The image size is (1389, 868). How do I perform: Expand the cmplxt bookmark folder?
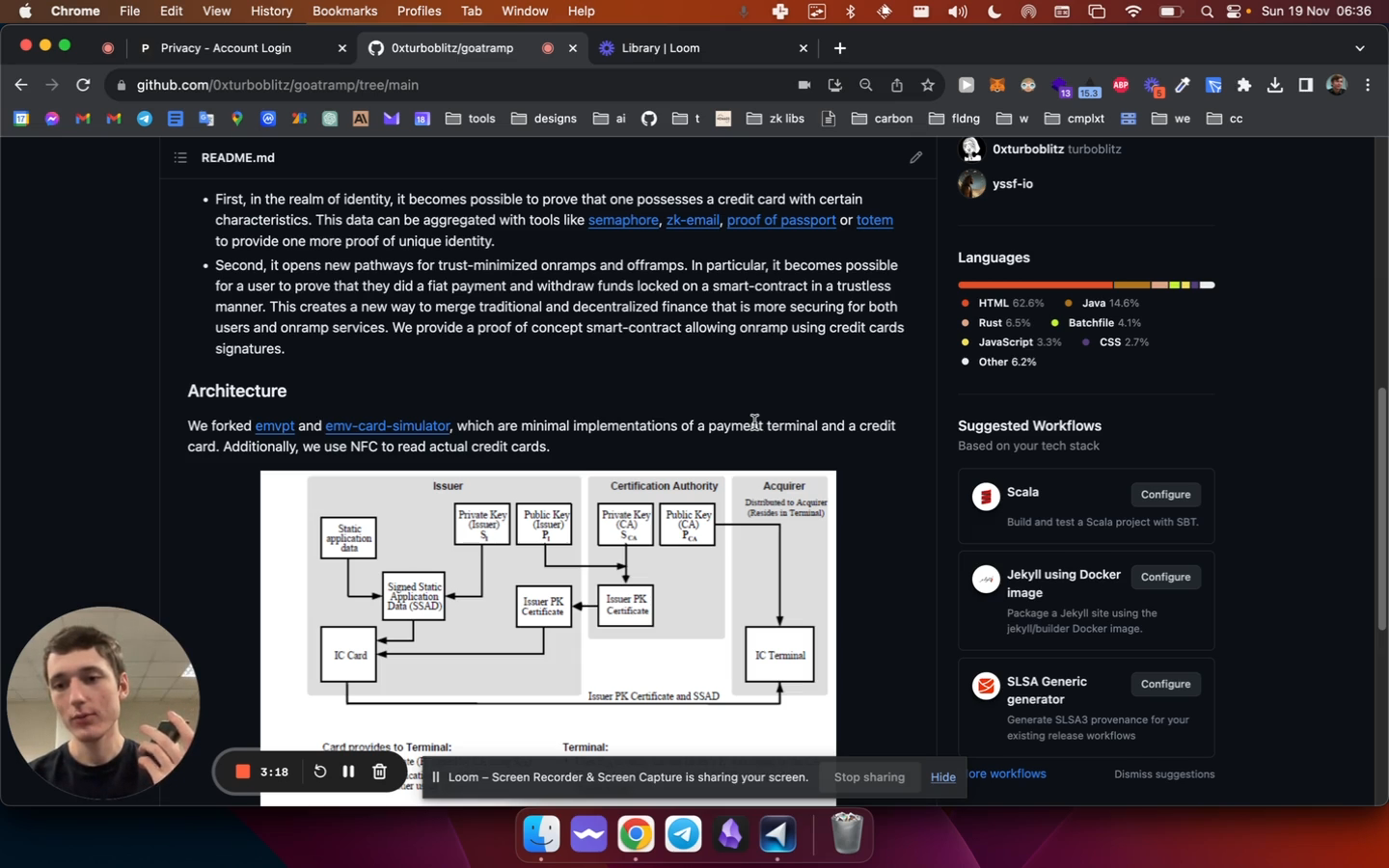pyautogui.click(x=1075, y=119)
